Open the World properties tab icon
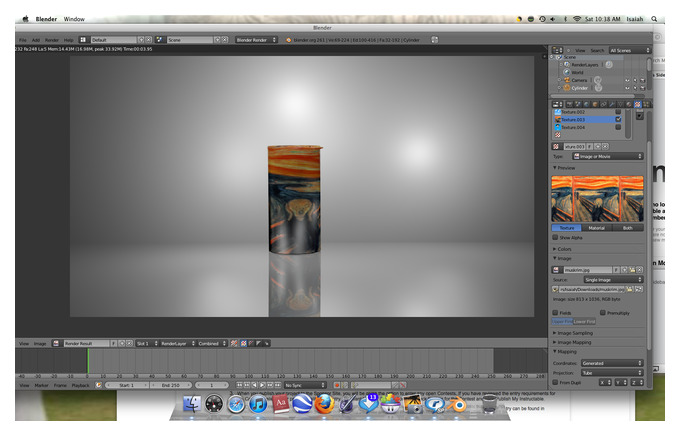 click(x=586, y=104)
